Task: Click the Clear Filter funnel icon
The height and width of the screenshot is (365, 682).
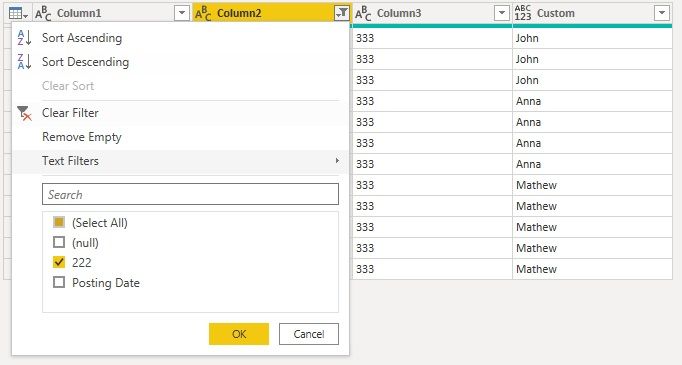Action: tap(24, 113)
